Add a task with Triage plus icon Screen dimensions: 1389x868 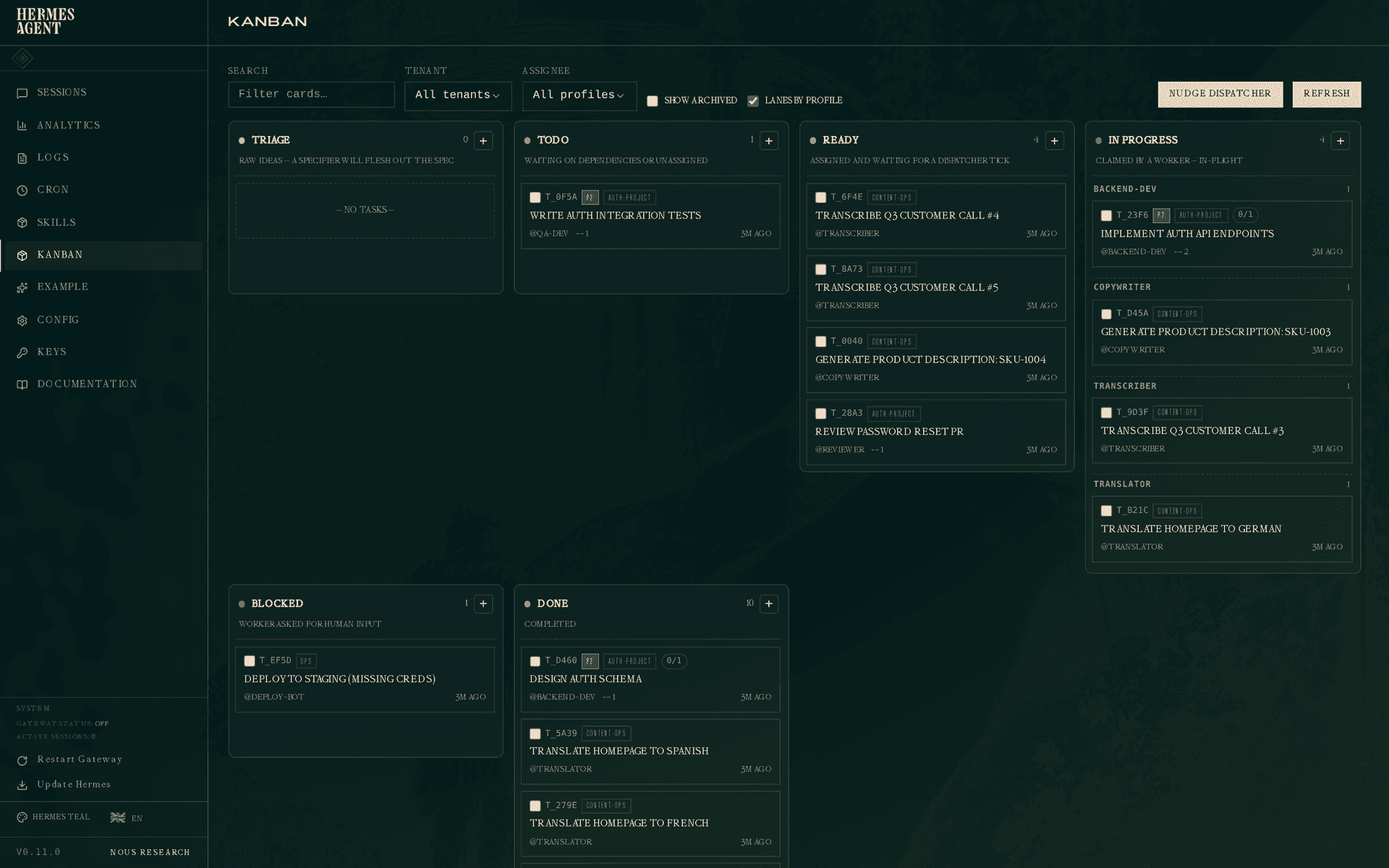483,141
